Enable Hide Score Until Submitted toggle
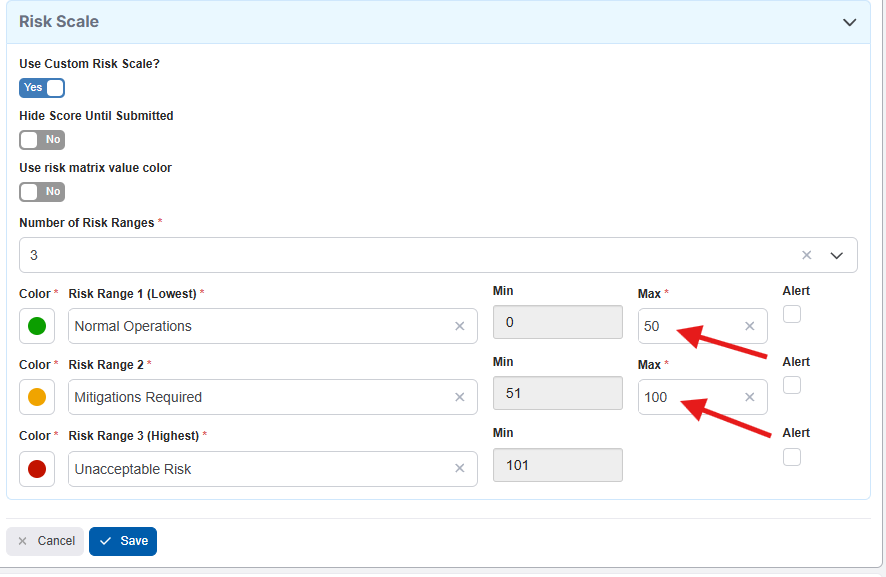 coord(42,140)
